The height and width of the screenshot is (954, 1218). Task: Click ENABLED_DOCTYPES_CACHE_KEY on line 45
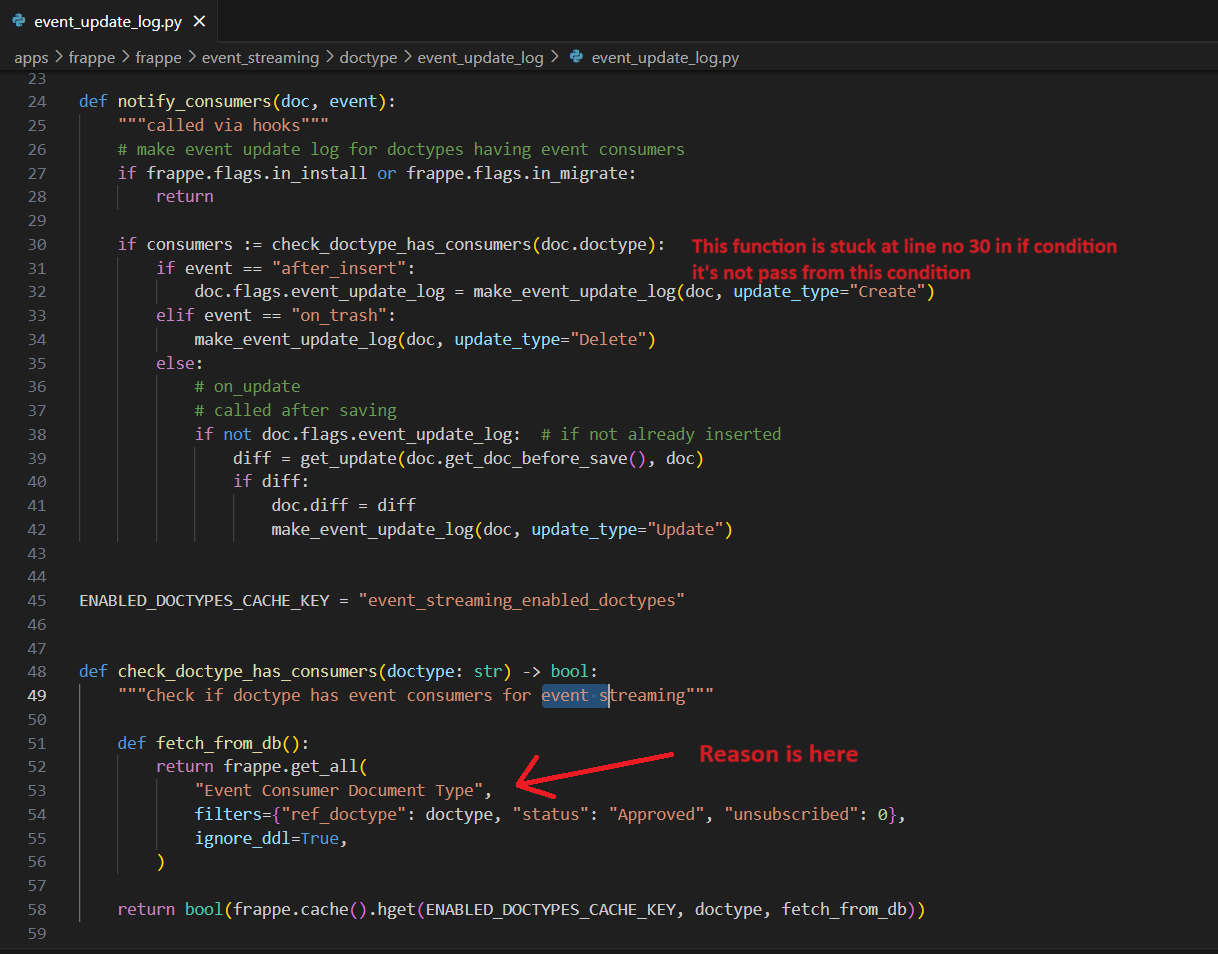coord(204,601)
